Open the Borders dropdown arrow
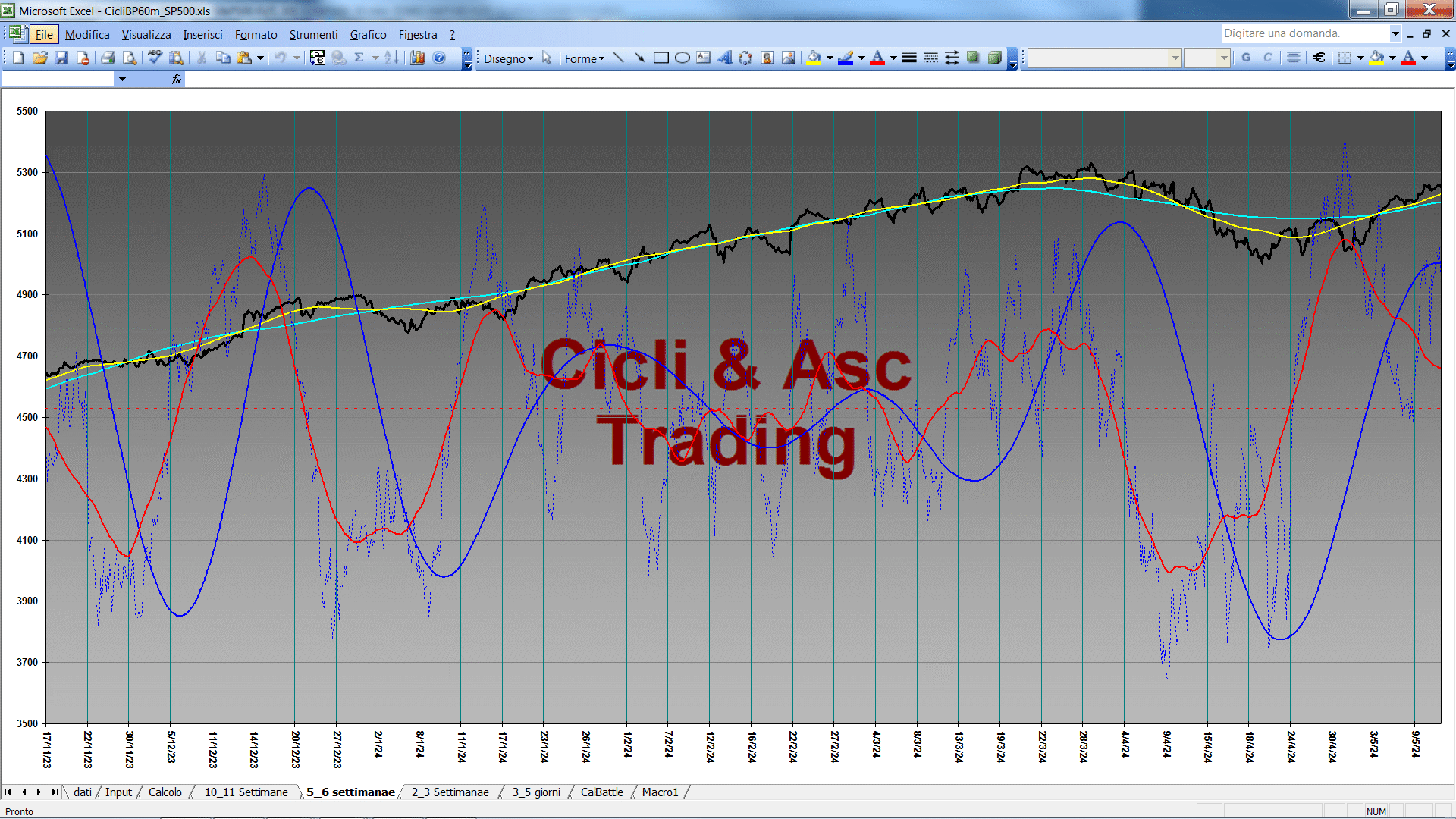 [x=1360, y=58]
